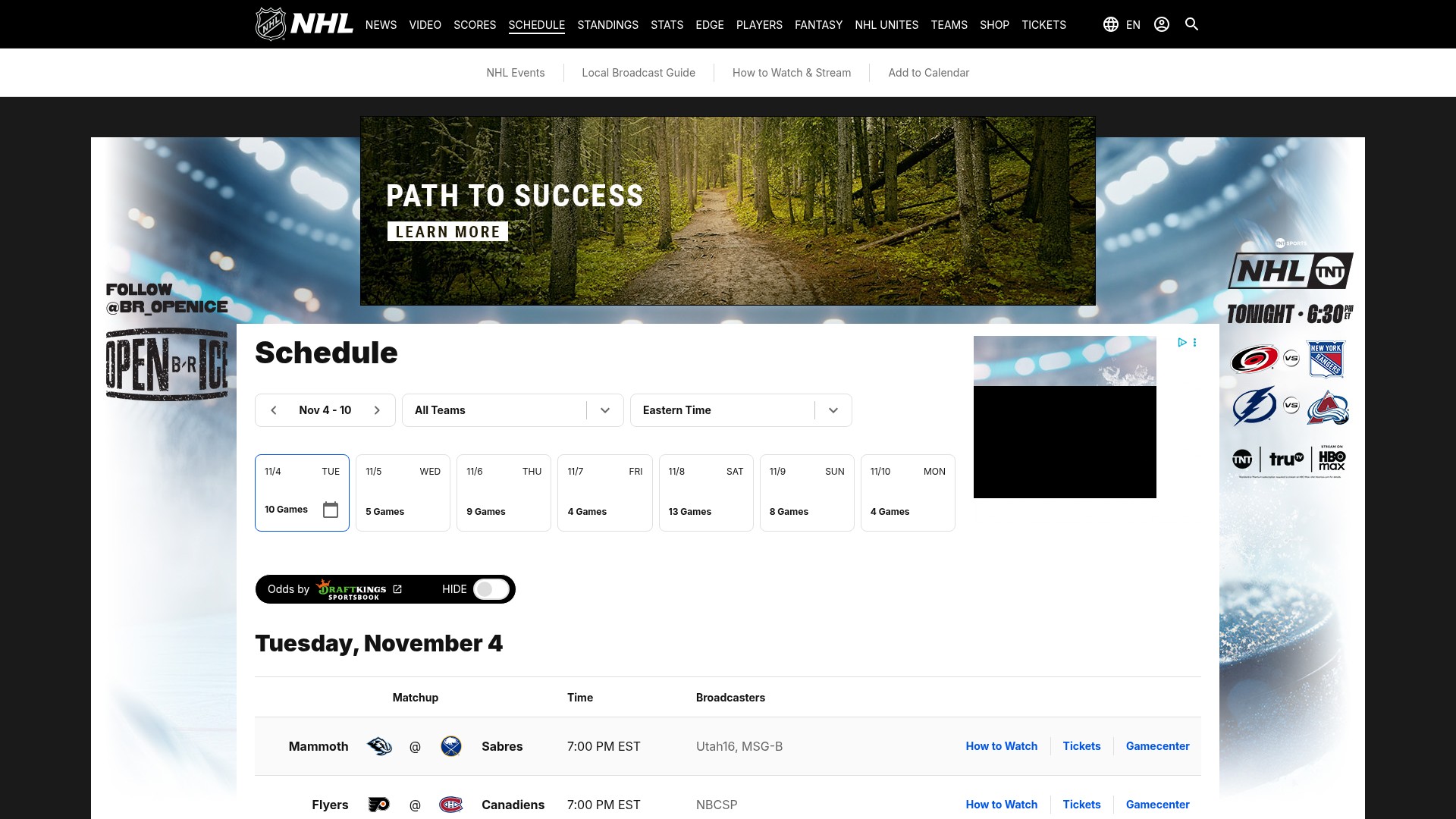Open Gamecenter for Mammoth at Sabres
Screen dimensions: 1456x819
click(1157, 746)
